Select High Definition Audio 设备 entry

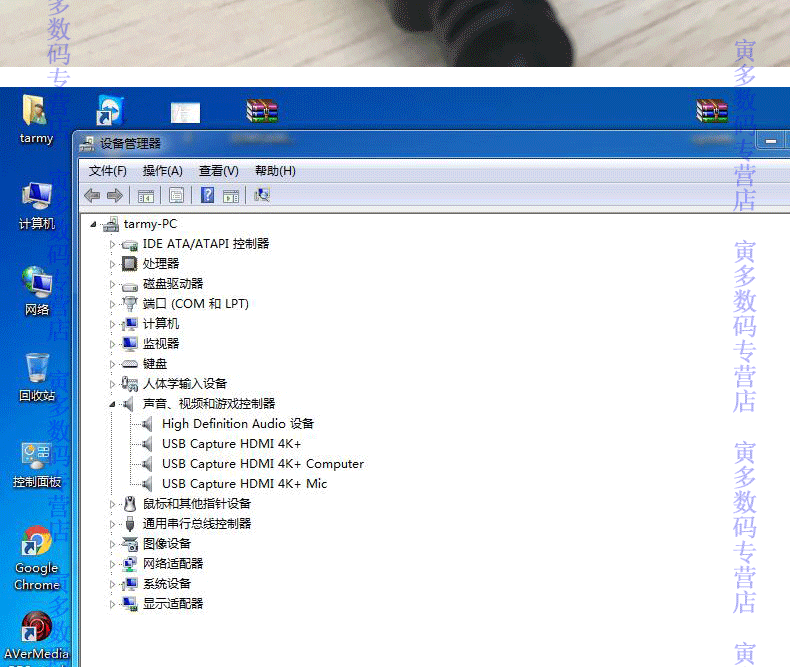click(x=238, y=424)
